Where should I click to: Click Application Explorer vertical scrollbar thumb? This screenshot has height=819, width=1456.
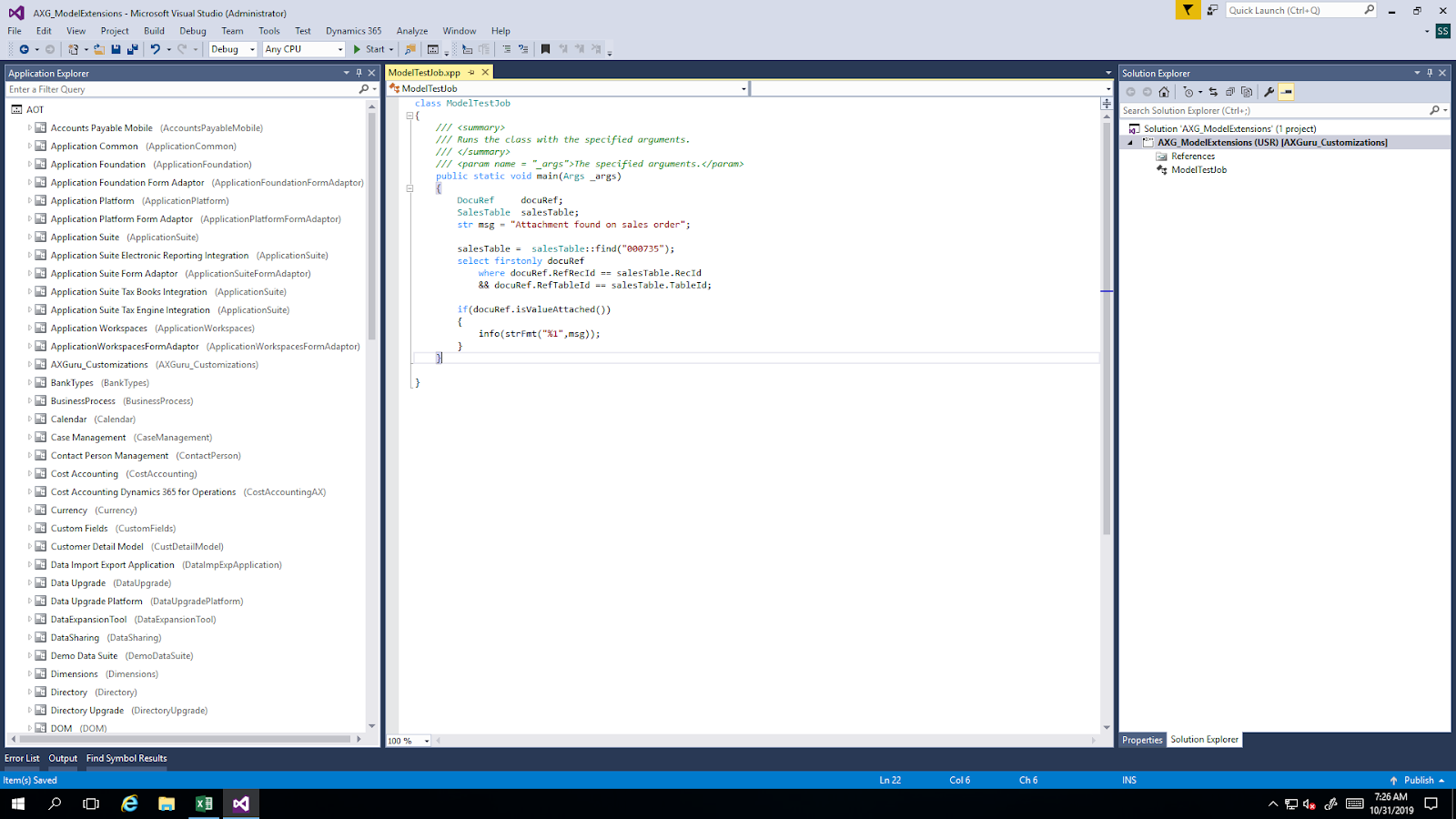[x=371, y=227]
